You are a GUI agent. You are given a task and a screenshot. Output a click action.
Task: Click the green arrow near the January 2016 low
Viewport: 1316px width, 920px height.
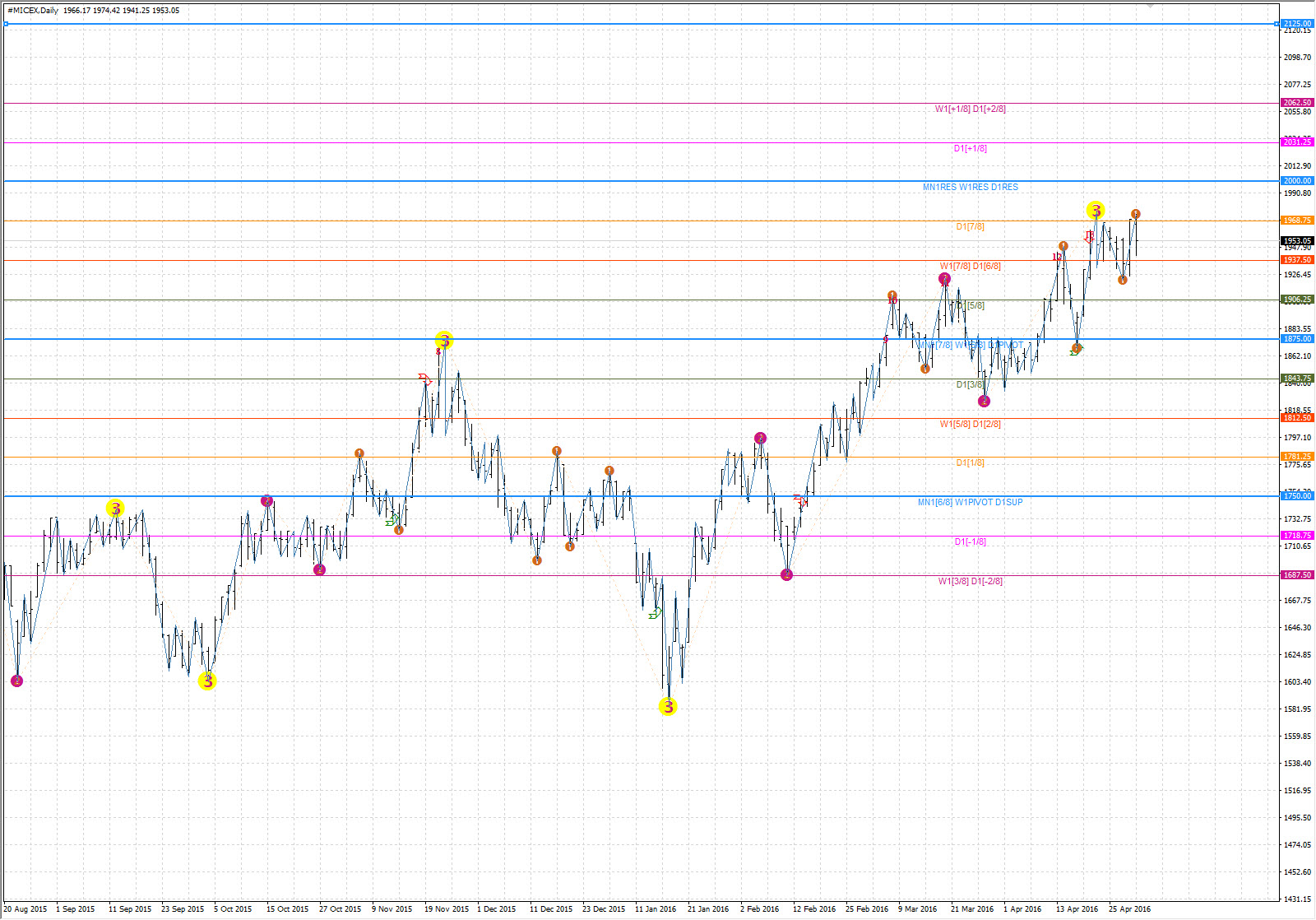click(x=655, y=613)
